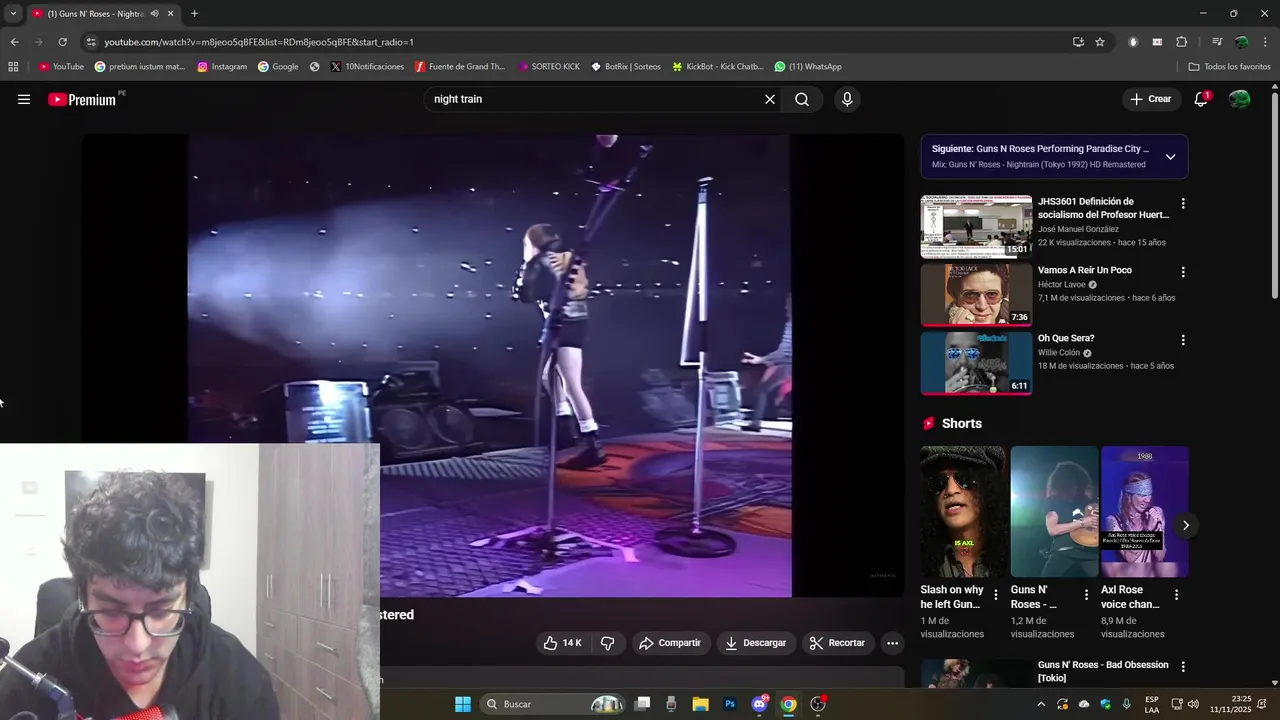Play the Vamos A Reír Un Poco thumbnail
This screenshot has width=1280, height=720.
pyautogui.click(x=976, y=295)
